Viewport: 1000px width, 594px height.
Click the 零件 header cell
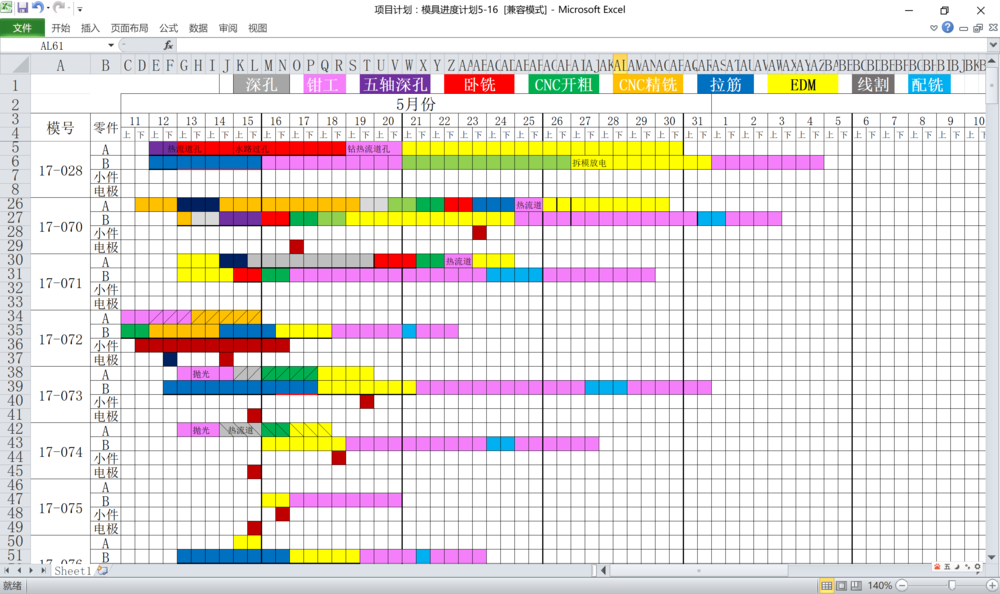coord(105,128)
